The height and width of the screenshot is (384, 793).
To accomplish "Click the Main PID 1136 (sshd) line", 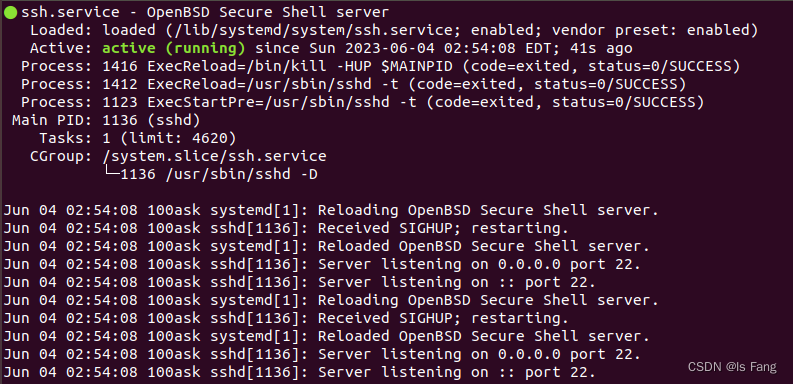I will tap(106, 120).
